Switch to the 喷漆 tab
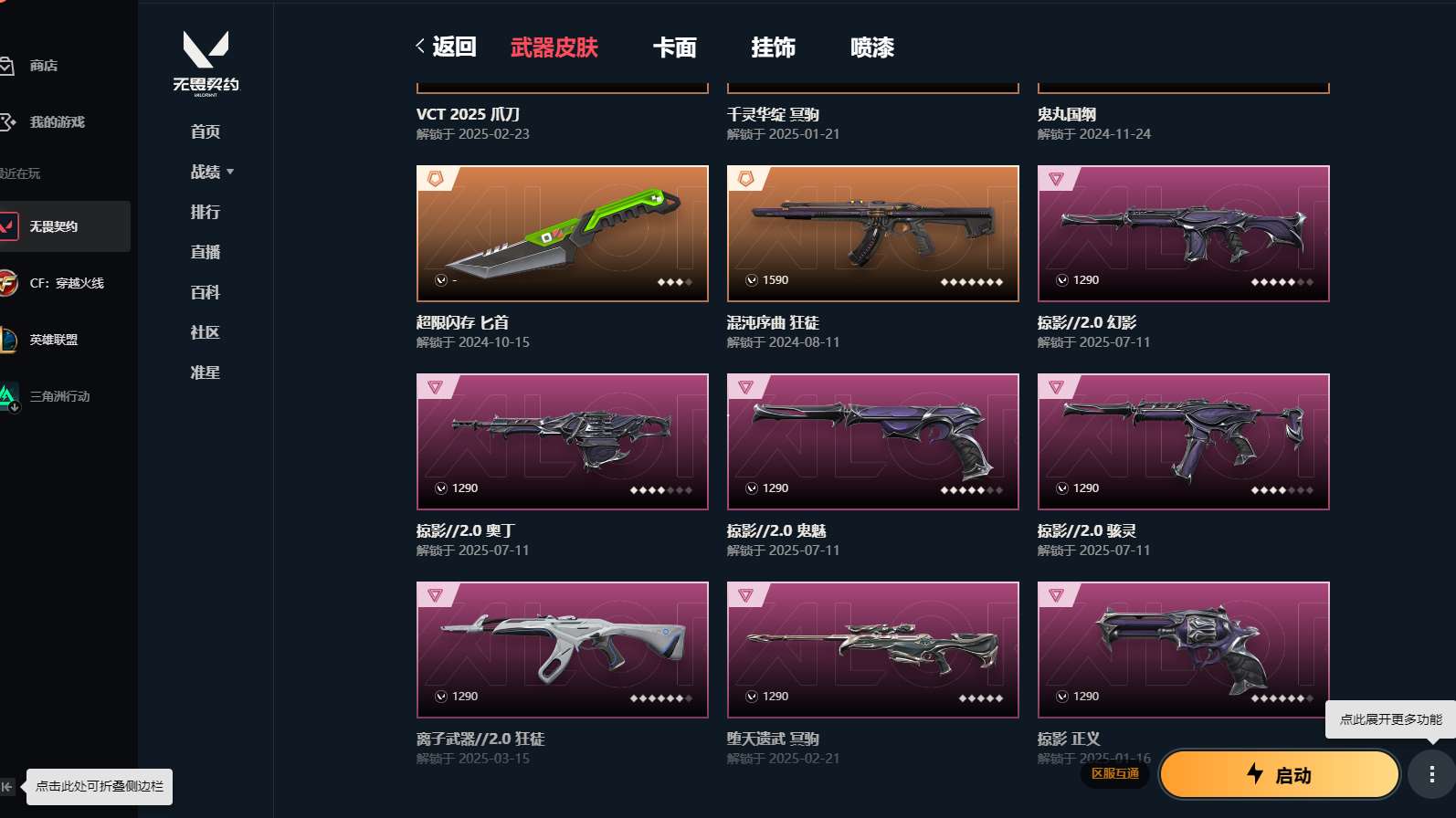Viewport: 1456px width, 818px height. [x=871, y=47]
